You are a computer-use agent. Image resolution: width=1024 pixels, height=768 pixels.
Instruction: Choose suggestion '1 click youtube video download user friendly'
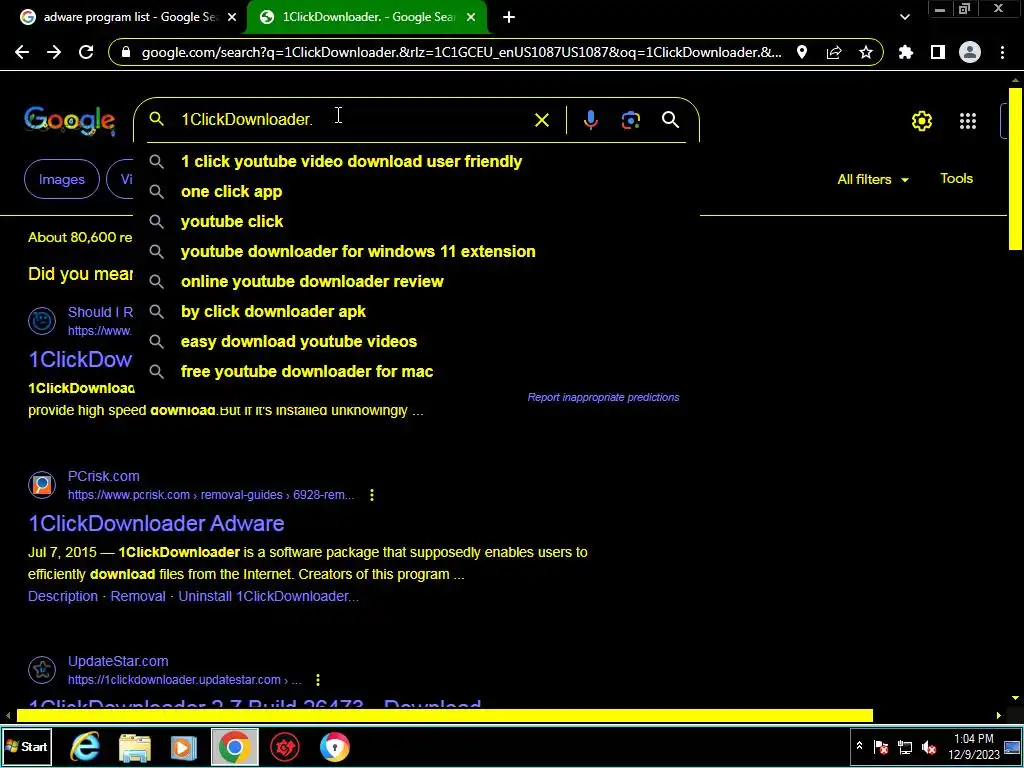(x=417, y=161)
